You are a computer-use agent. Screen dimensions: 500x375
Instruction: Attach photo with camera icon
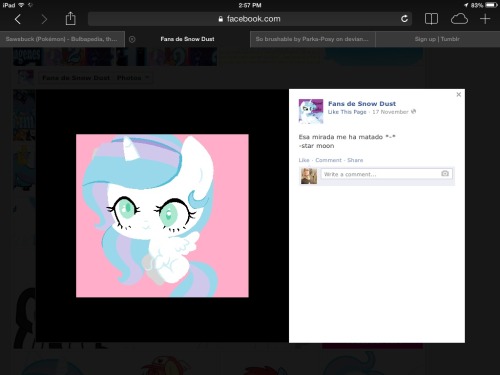click(x=445, y=174)
